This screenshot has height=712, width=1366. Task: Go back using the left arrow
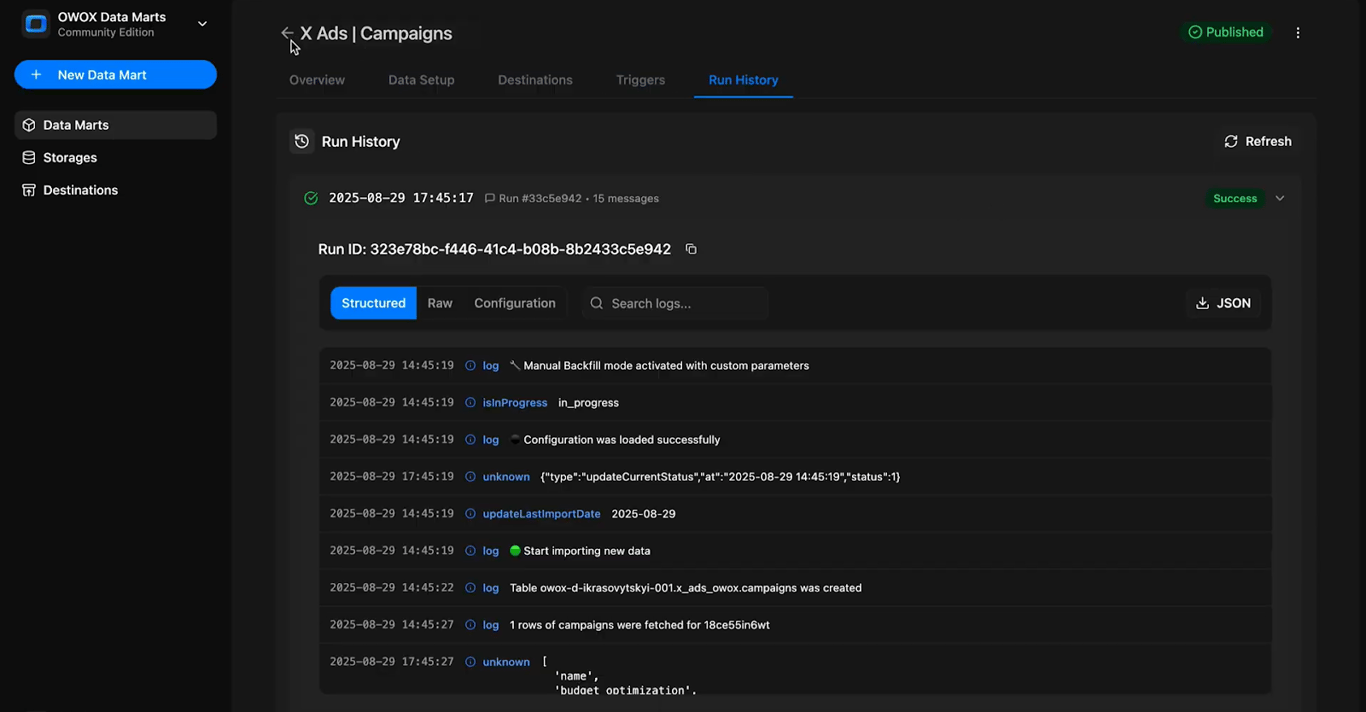click(287, 33)
